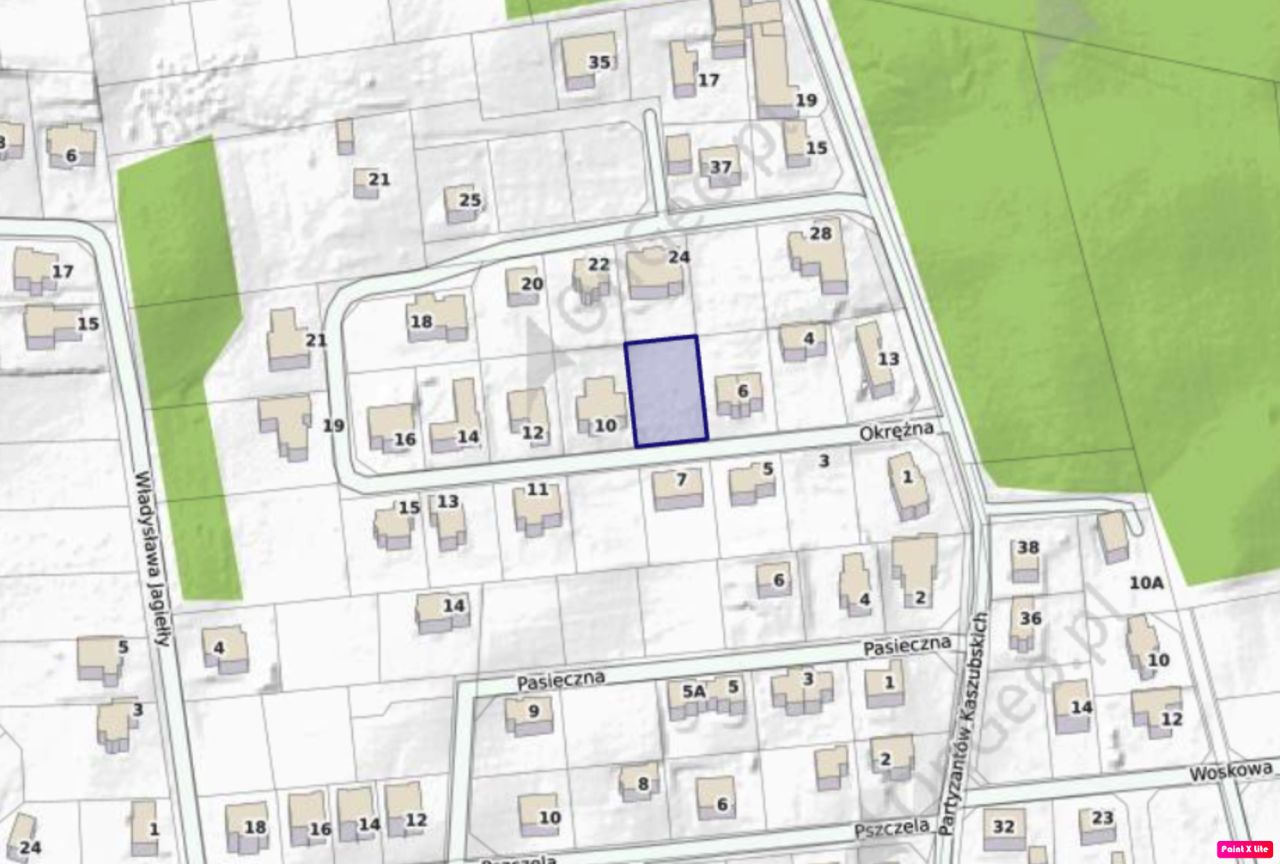This screenshot has height=864, width=1280.
Task: Select house number 9 label
Action: [533, 711]
